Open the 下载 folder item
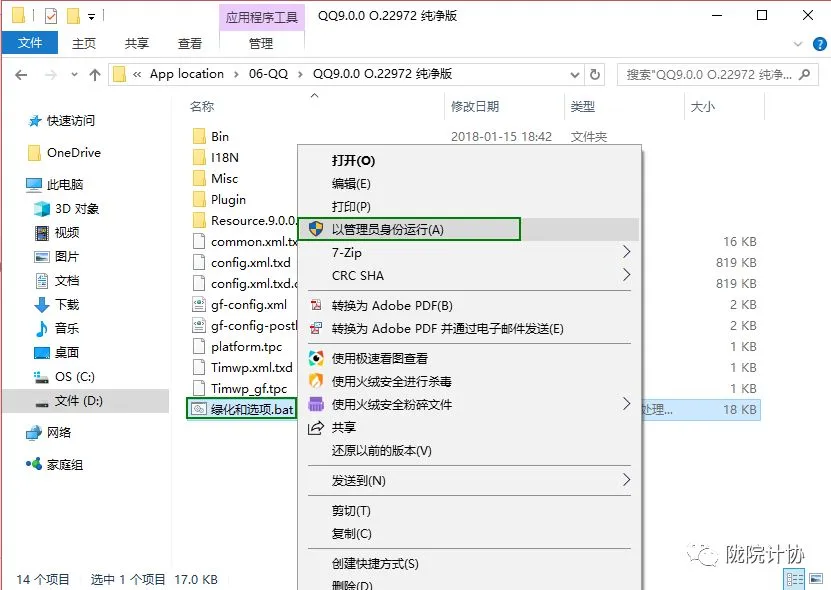Screen dimensions: 831x590 pos(67,304)
